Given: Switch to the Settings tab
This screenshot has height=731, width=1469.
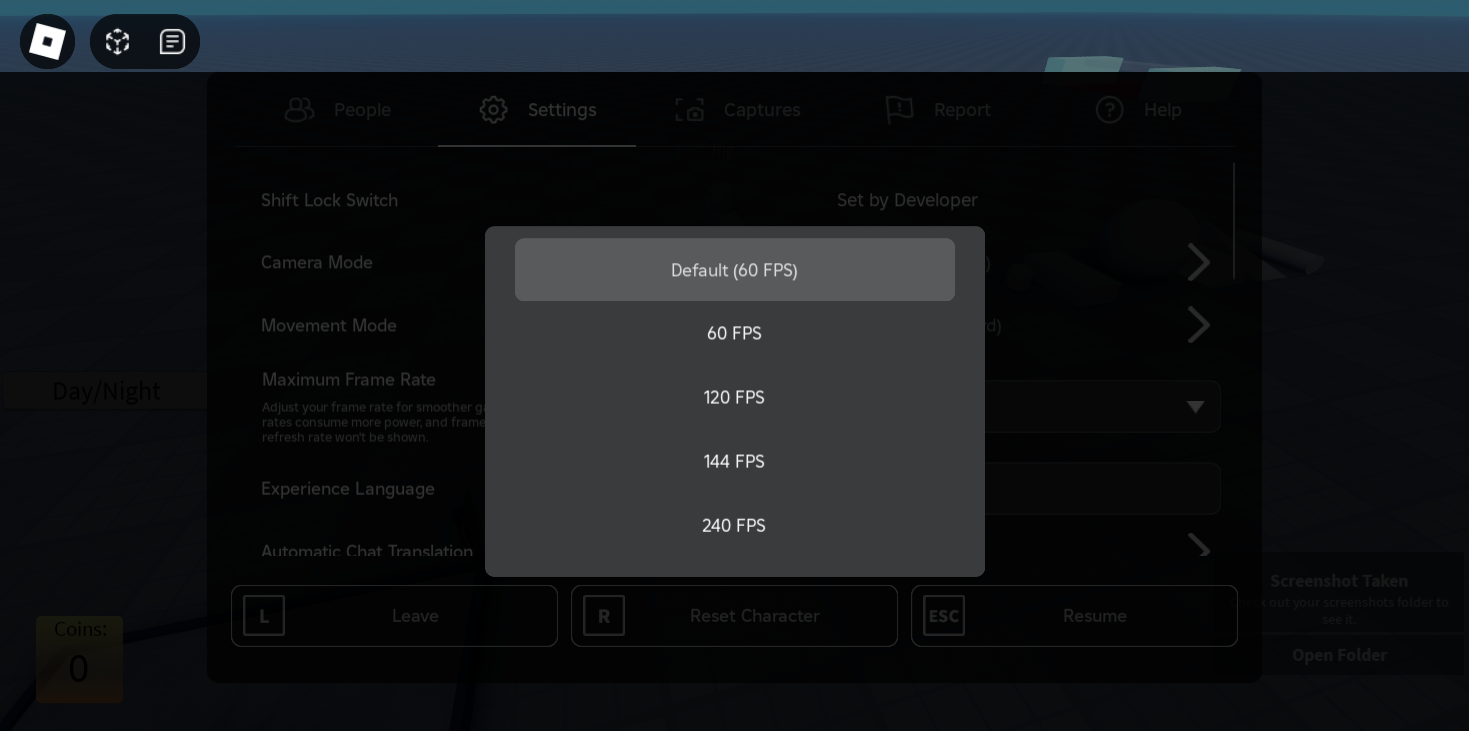Looking at the screenshot, I should click(x=537, y=110).
